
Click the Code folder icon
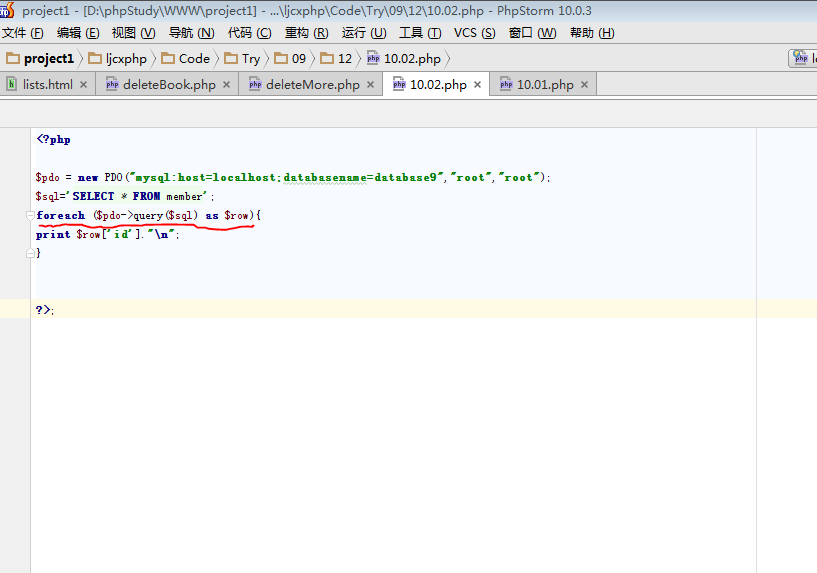point(168,58)
